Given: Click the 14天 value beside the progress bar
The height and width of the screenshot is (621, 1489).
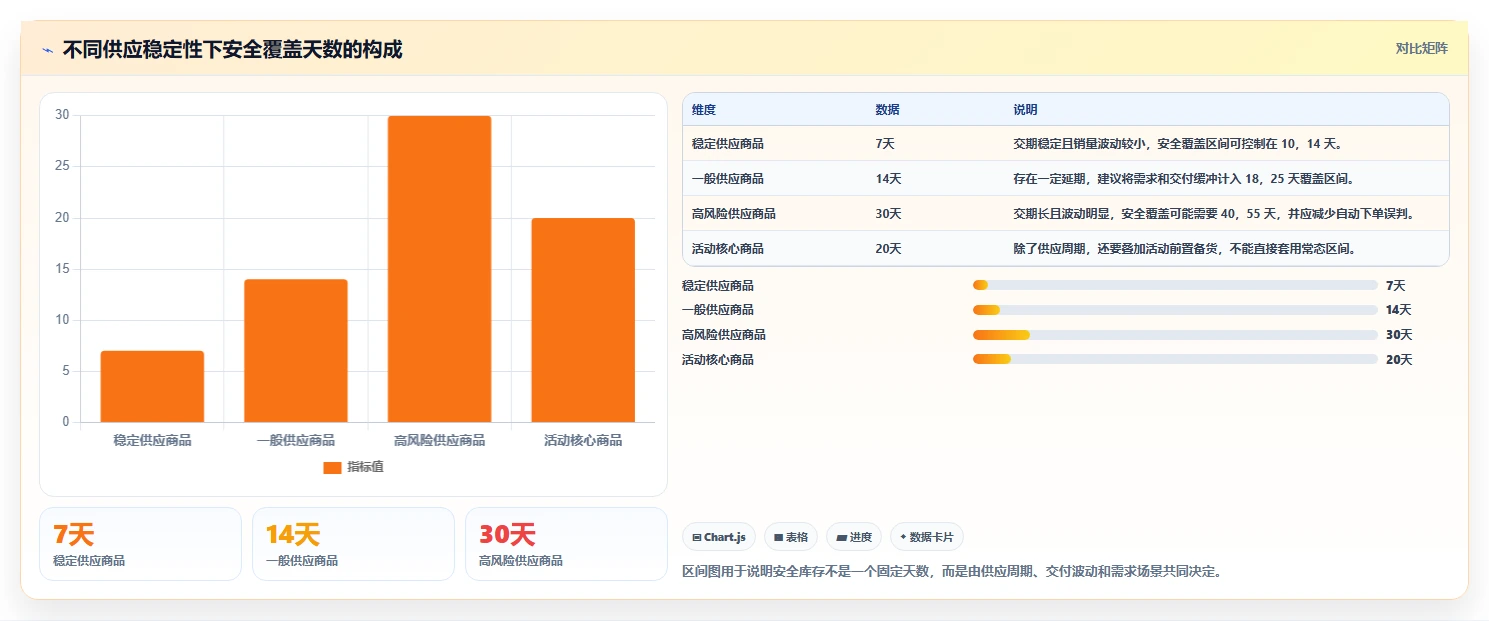Looking at the screenshot, I should pyautogui.click(x=1399, y=310).
